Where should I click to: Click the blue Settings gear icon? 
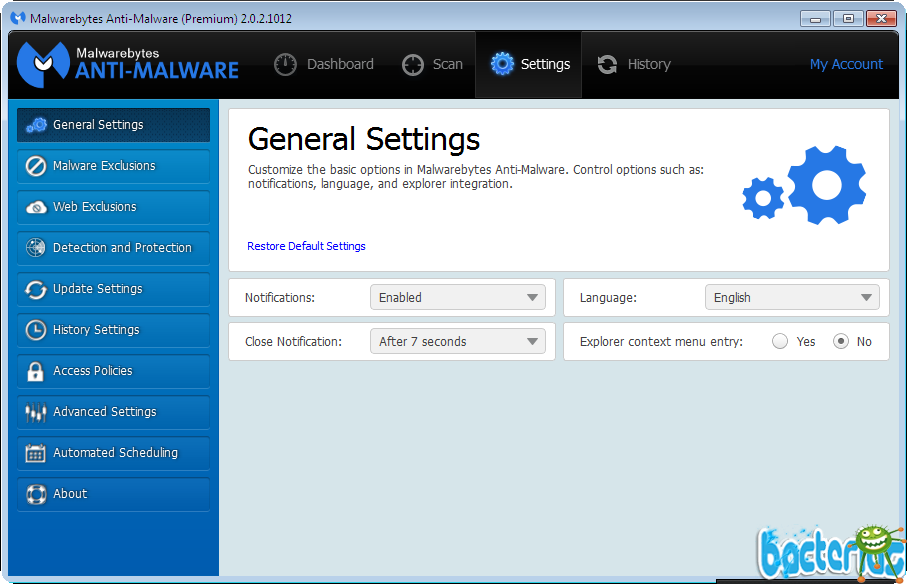coord(502,64)
